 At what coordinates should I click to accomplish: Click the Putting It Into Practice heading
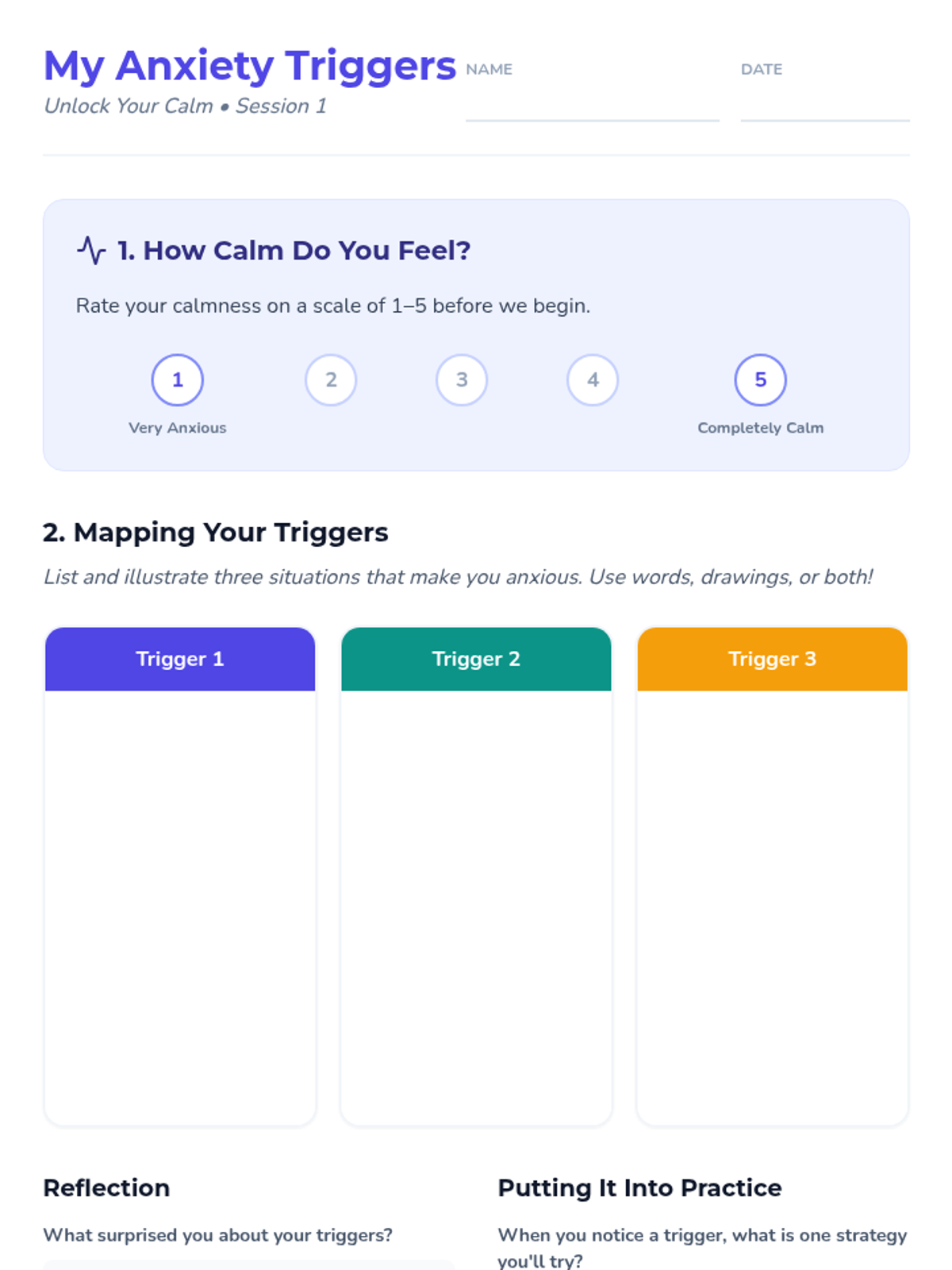pyautogui.click(x=639, y=1188)
